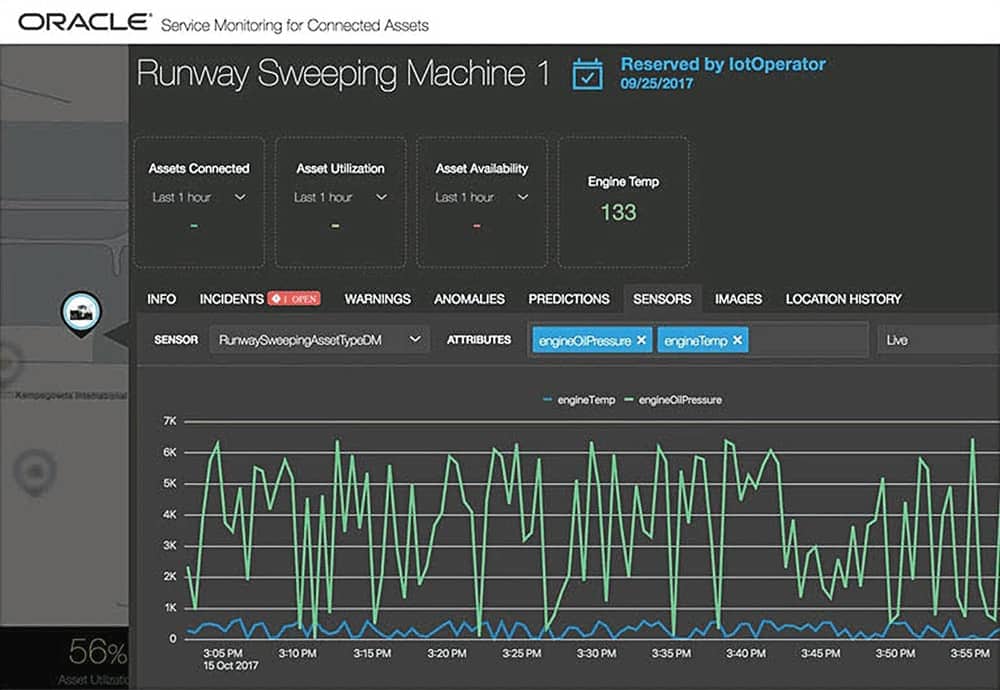Click the 09/25/2017 reservation date
The width and height of the screenshot is (1000, 690).
657,83
